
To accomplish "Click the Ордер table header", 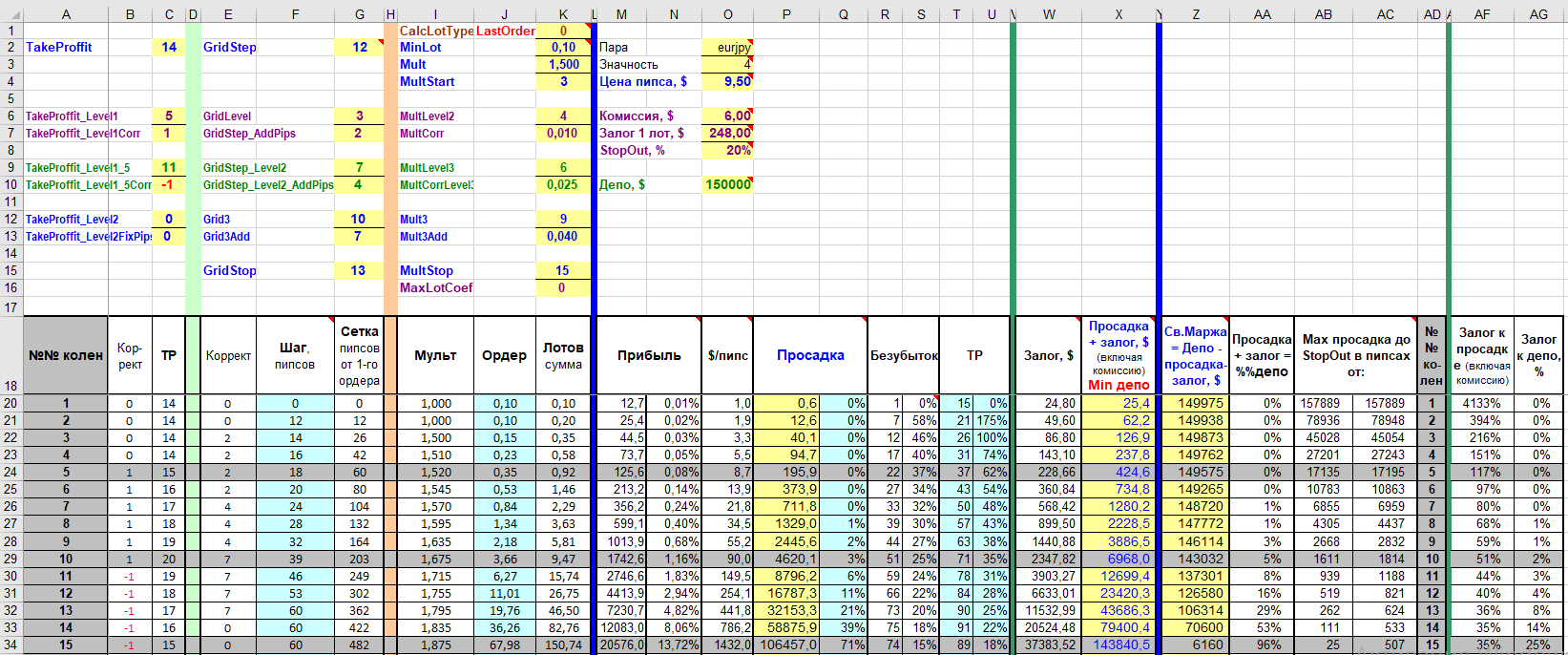I will (505, 355).
